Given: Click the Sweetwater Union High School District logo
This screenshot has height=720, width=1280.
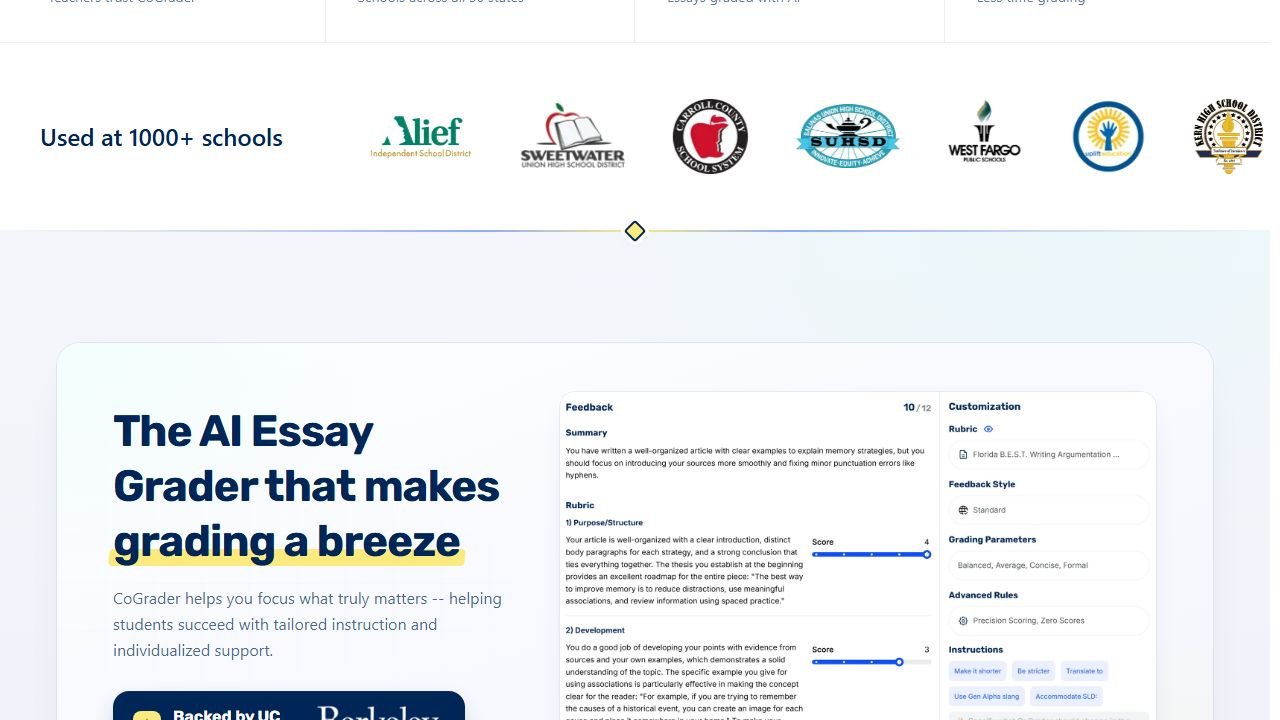Looking at the screenshot, I should 572,136.
